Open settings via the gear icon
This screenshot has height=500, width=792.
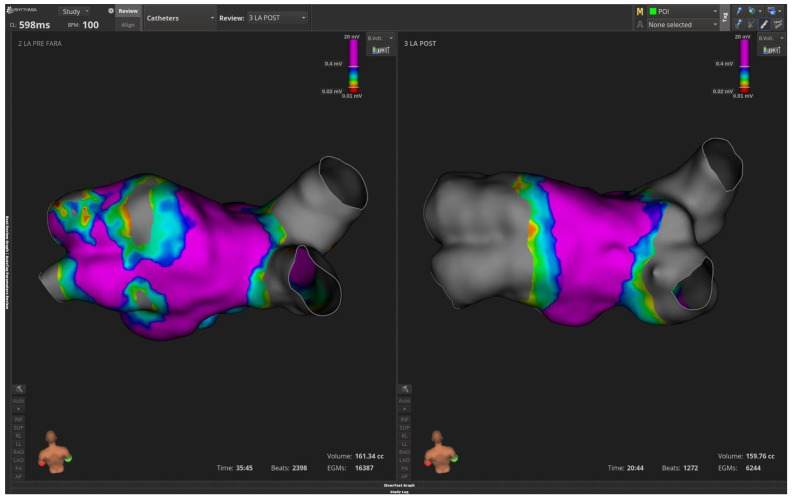coord(111,11)
